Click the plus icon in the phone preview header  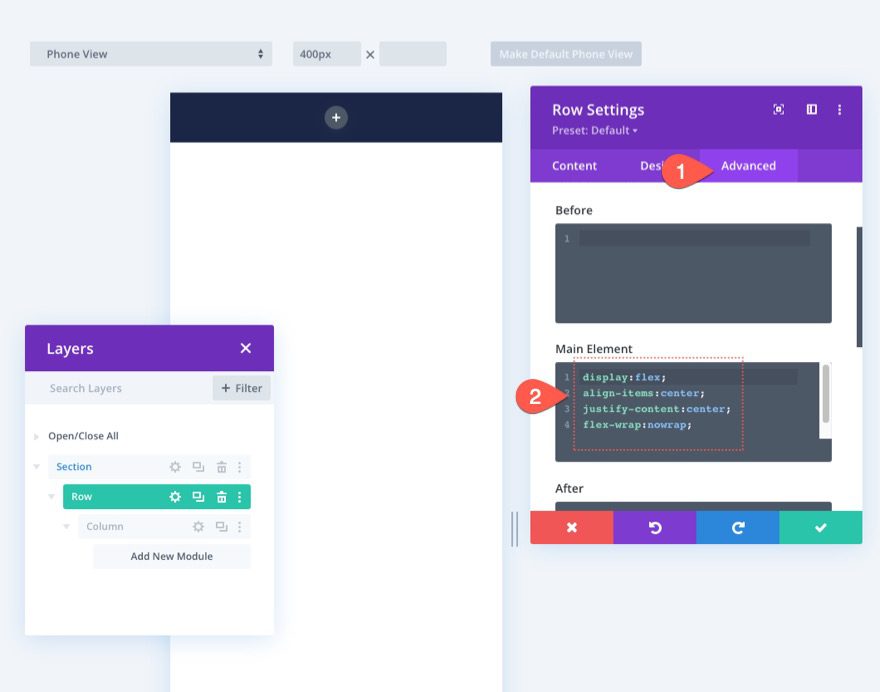tap(336, 116)
